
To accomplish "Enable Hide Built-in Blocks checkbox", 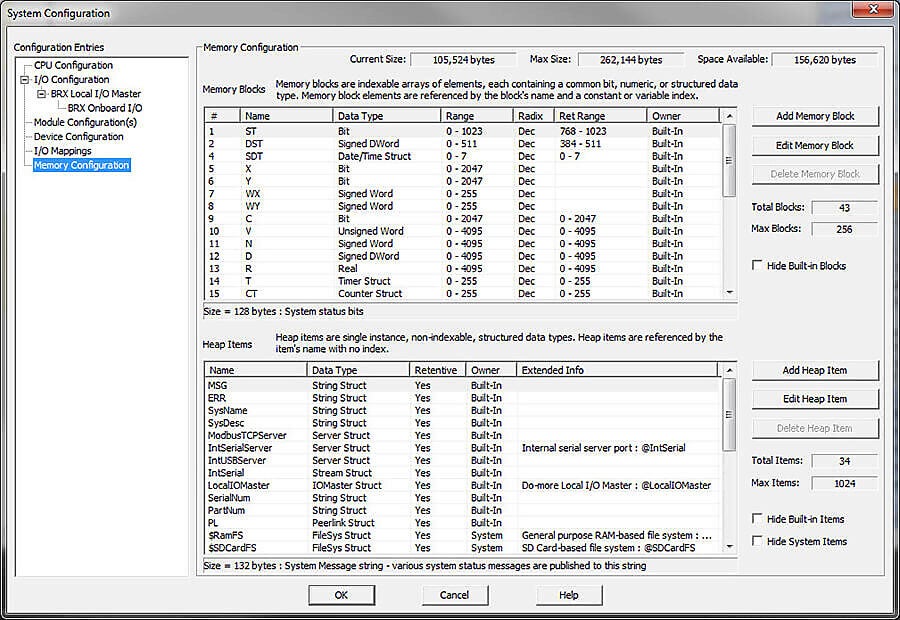I will click(757, 265).
